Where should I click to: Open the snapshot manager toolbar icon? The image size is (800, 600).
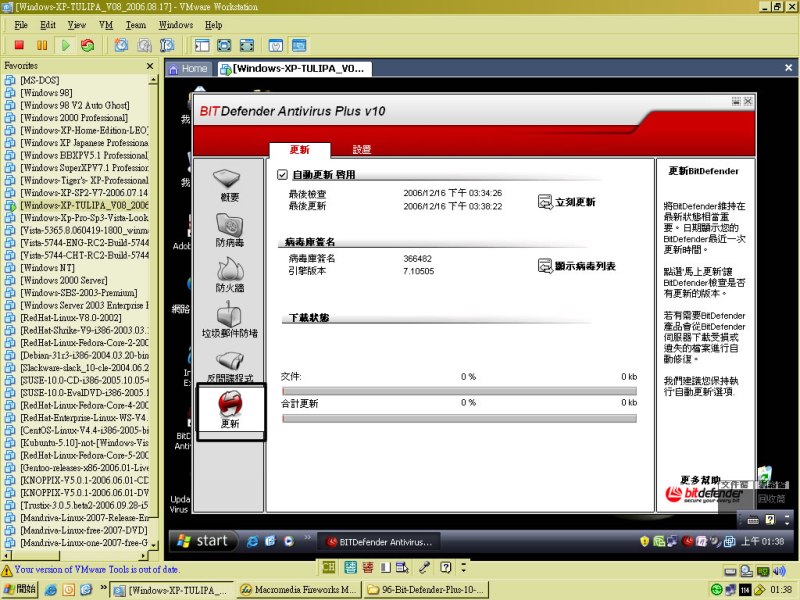tap(167, 45)
